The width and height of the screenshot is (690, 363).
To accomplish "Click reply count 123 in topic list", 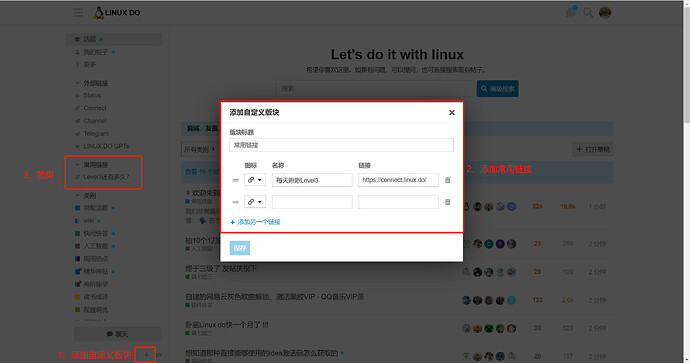I will point(537,300).
